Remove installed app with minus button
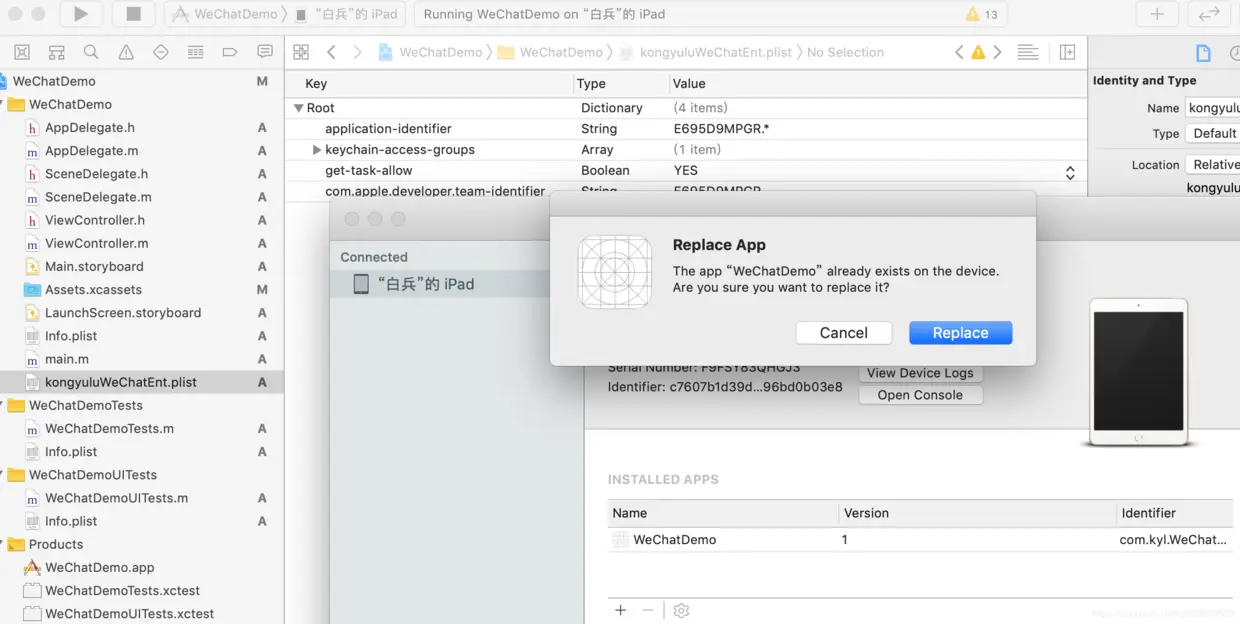Screen dimensions: 1240x624 tap(648, 610)
